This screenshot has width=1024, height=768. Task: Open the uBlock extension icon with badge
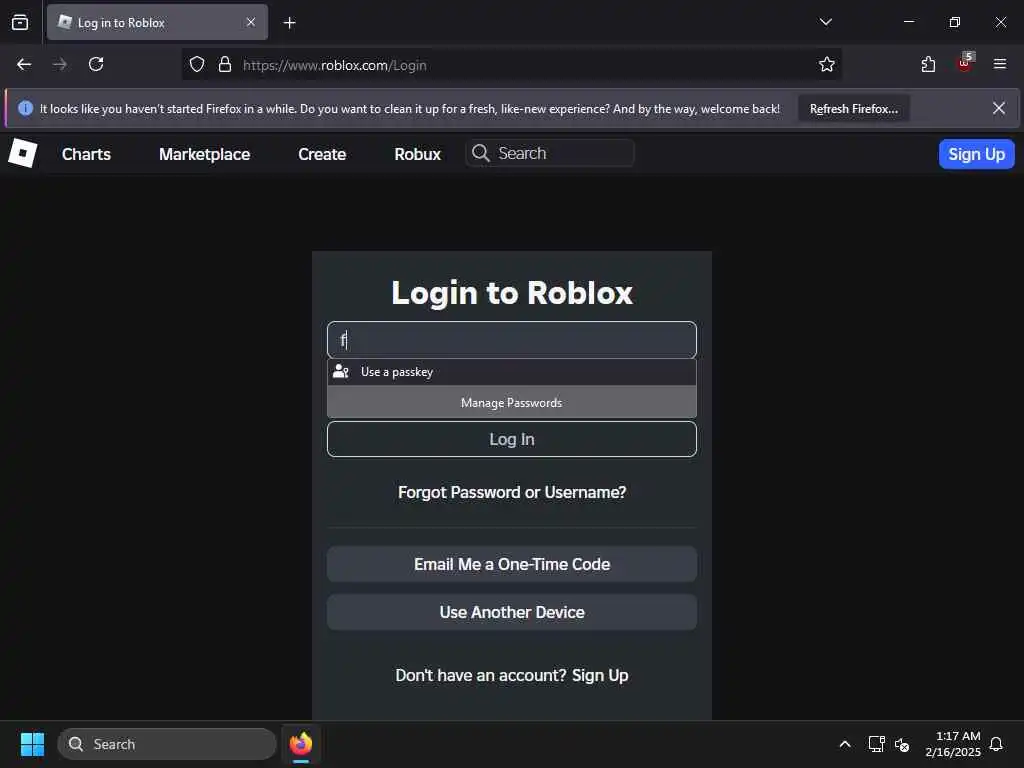(x=965, y=63)
